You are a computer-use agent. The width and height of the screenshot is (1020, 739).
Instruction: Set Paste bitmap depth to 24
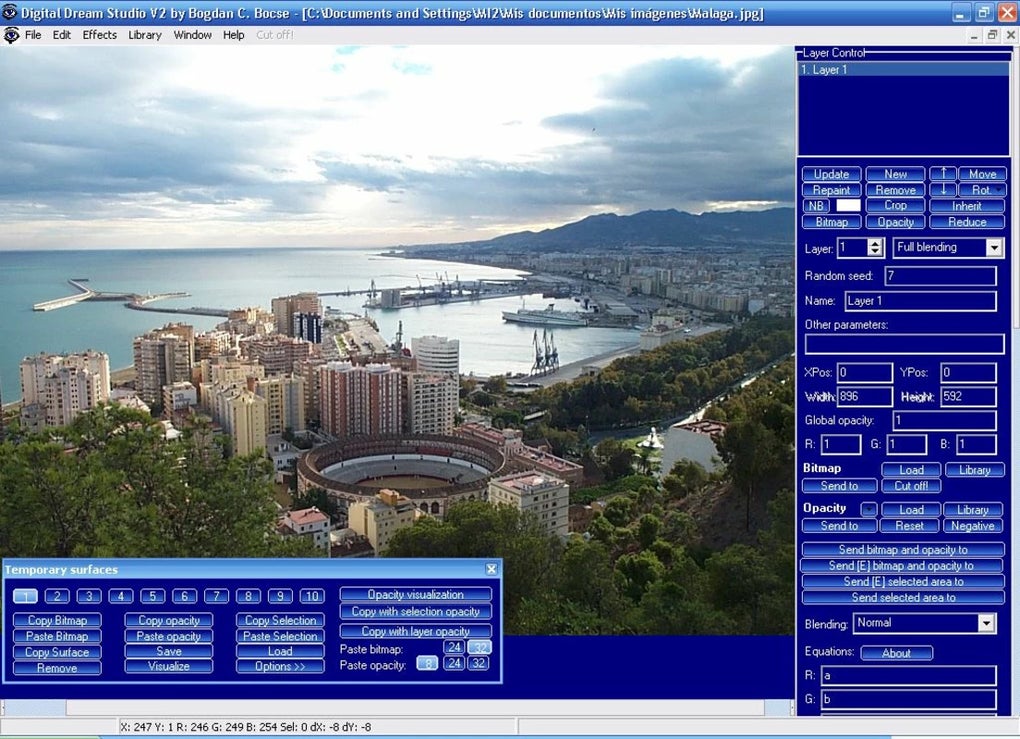tap(454, 647)
